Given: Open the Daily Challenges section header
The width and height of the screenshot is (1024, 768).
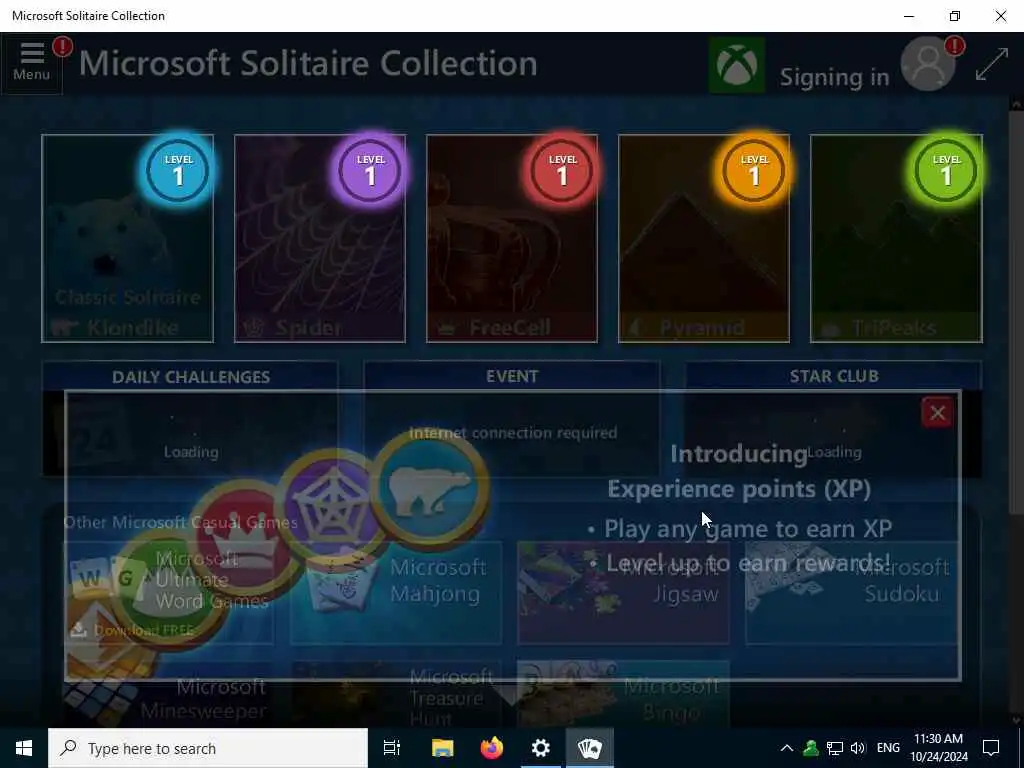Looking at the screenshot, I should click(x=191, y=377).
